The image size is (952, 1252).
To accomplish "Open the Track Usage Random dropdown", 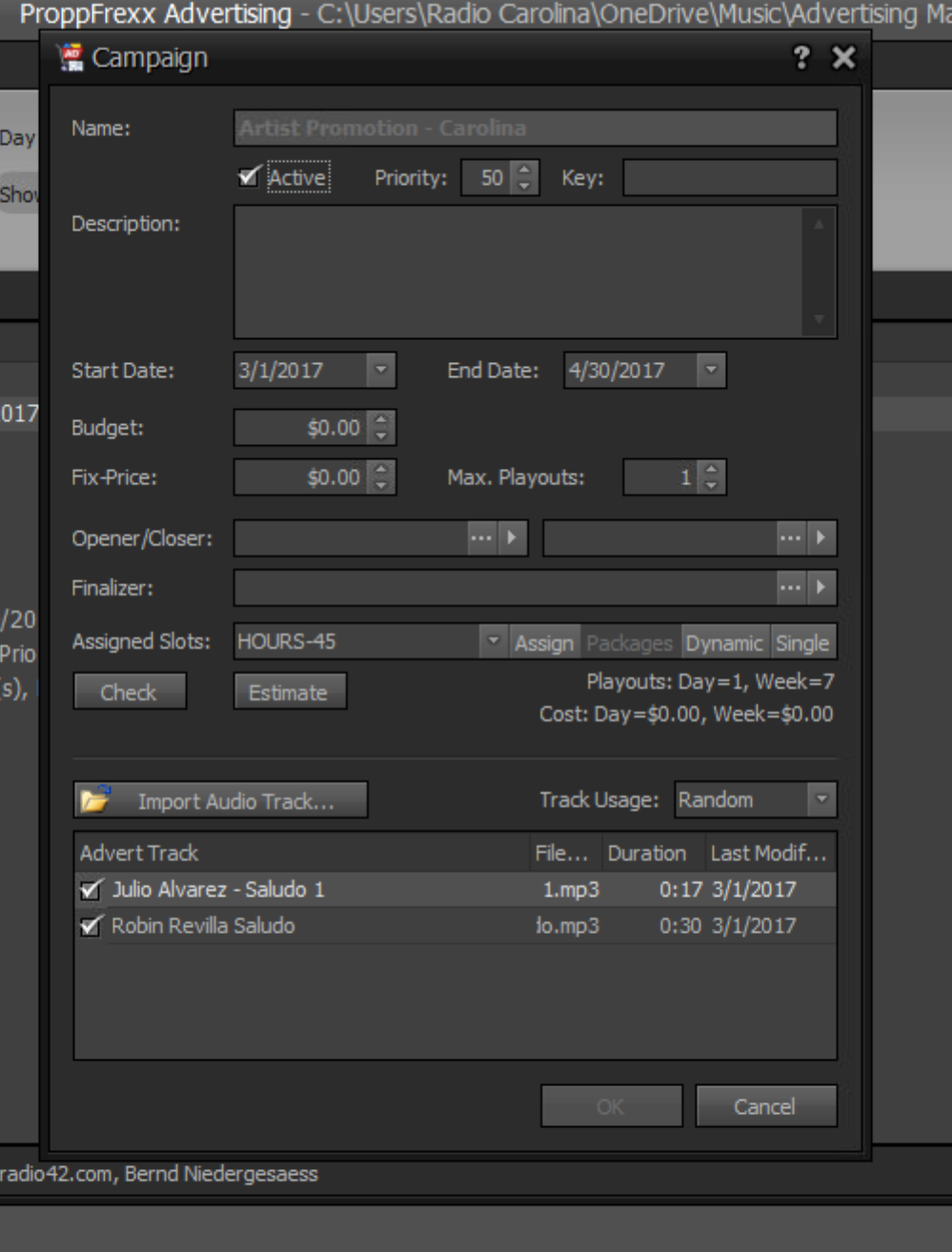I will (821, 800).
